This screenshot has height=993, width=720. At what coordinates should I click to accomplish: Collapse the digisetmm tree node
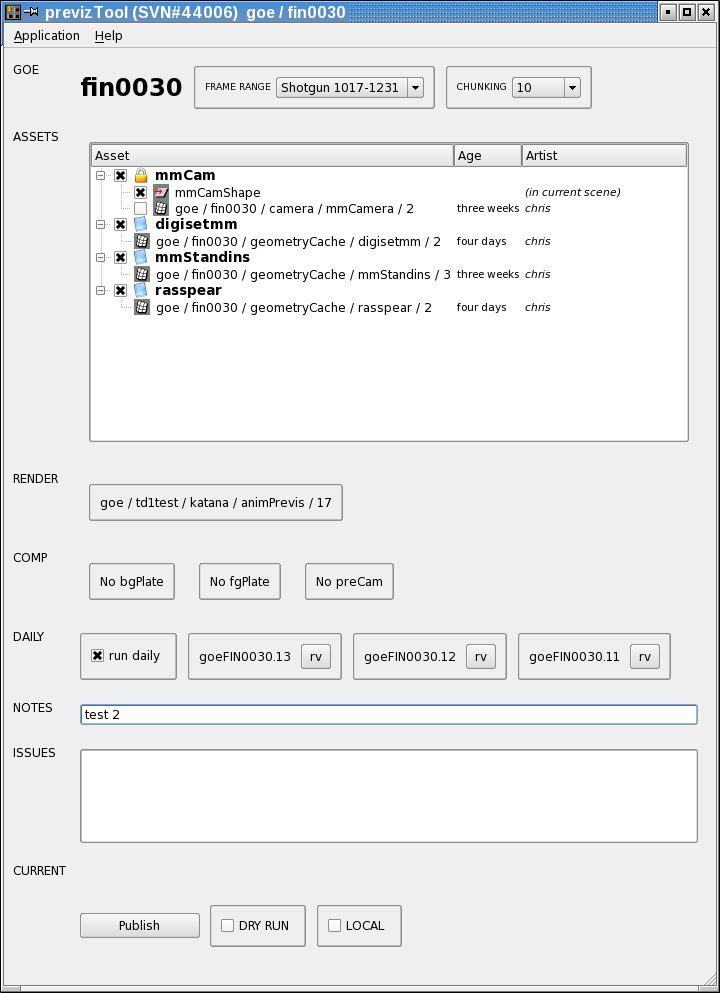(100, 225)
